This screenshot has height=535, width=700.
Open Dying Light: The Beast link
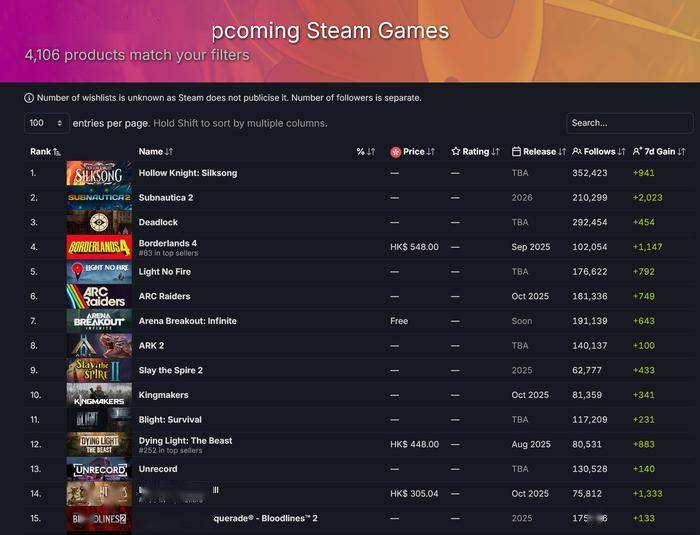pos(185,440)
